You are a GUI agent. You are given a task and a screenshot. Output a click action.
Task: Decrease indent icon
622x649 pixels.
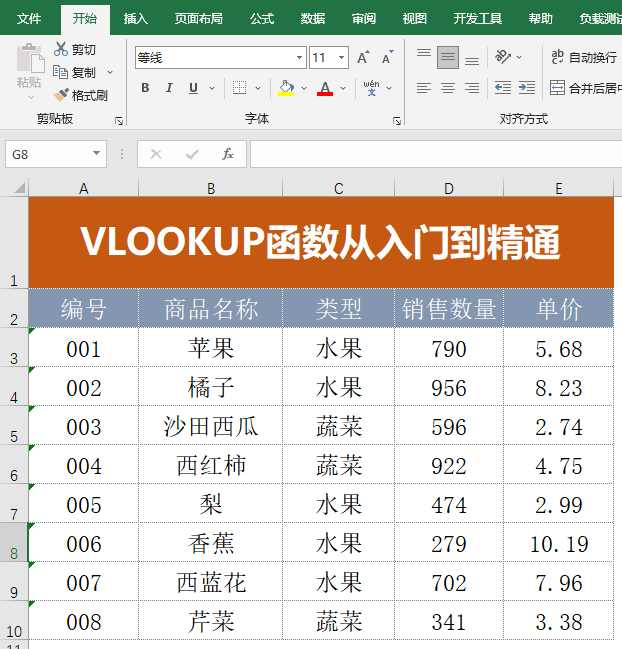pyautogui.click(x=503, y=88)
